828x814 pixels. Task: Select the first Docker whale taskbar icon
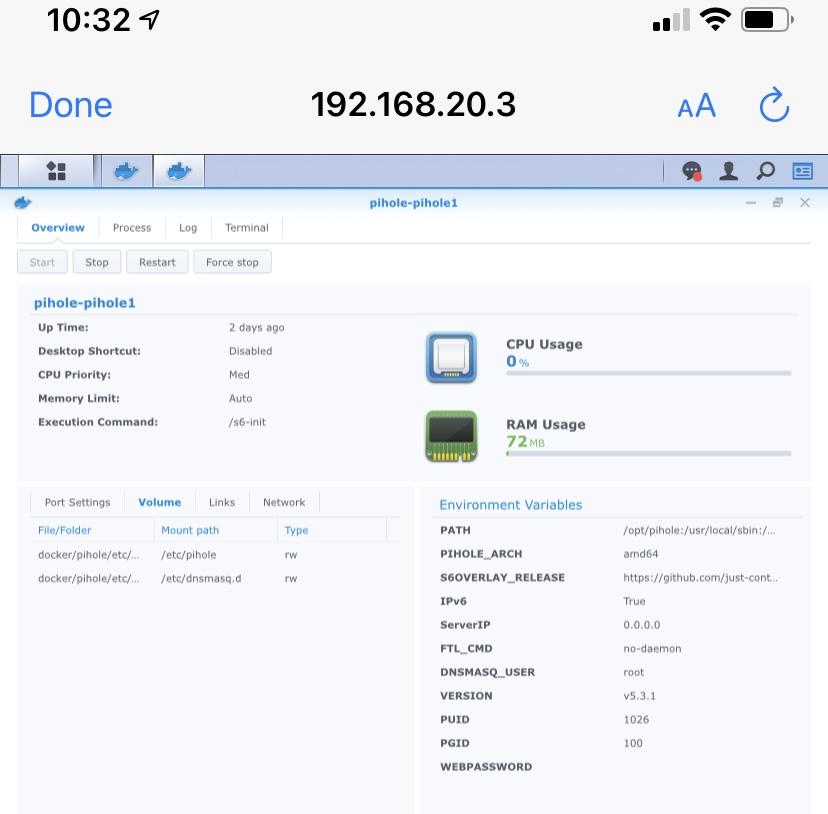[127, 171]
